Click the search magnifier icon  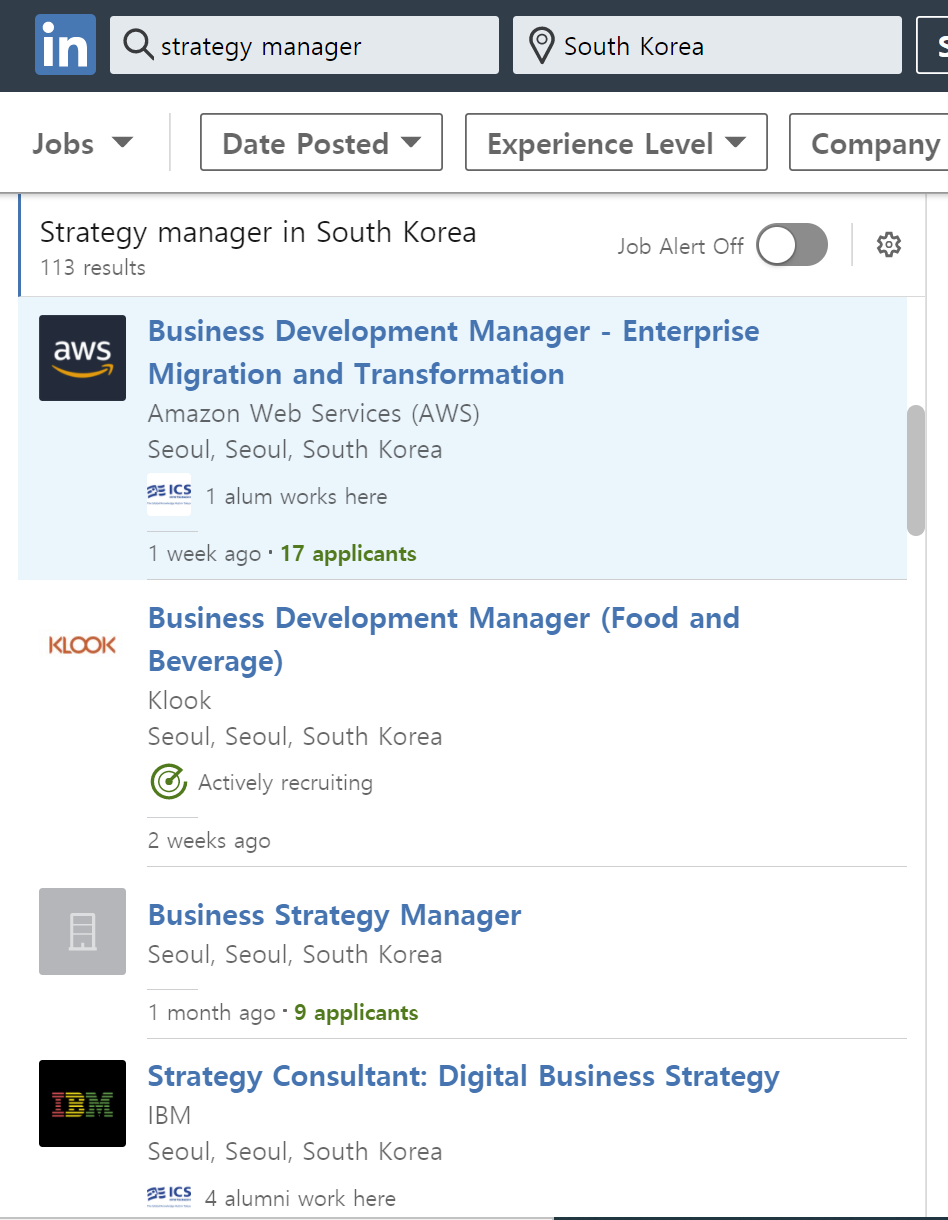(x=138, y=45)
